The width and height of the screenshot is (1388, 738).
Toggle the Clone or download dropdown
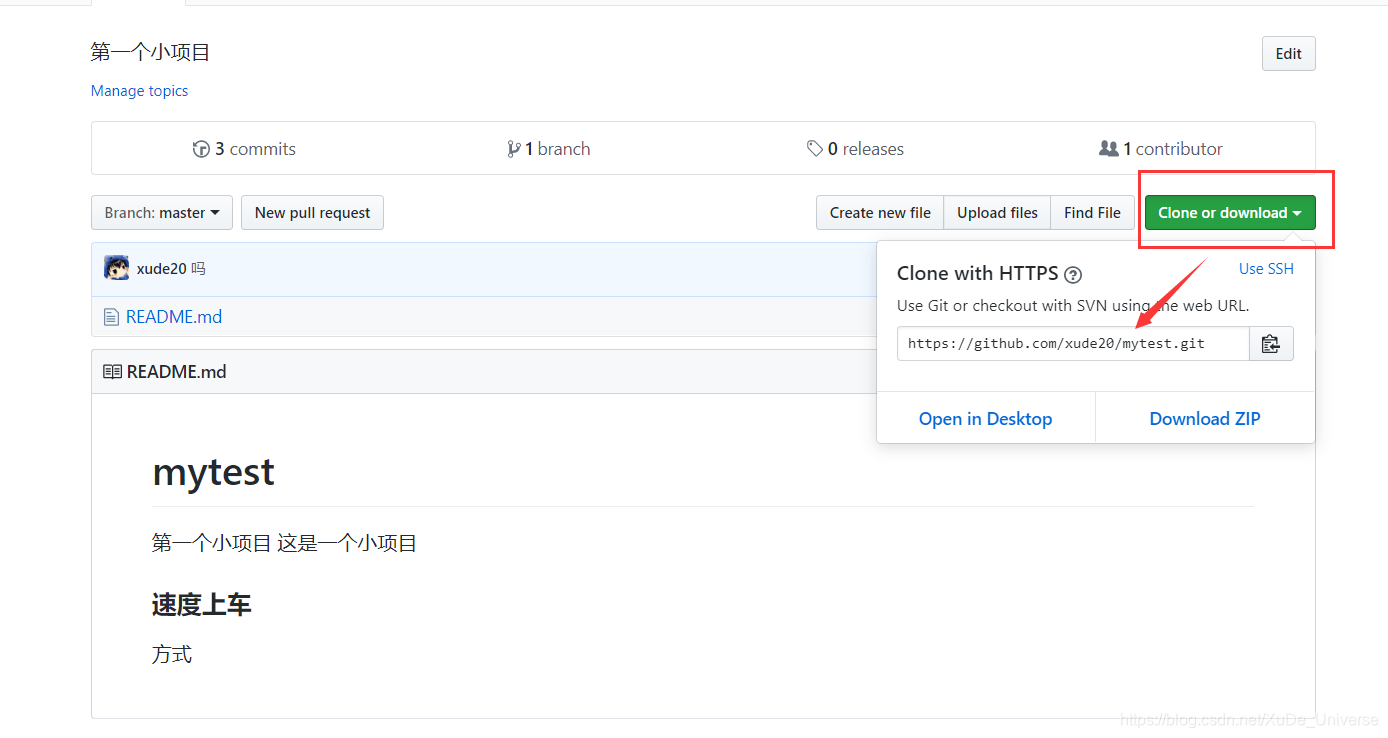pos(1230,212)
